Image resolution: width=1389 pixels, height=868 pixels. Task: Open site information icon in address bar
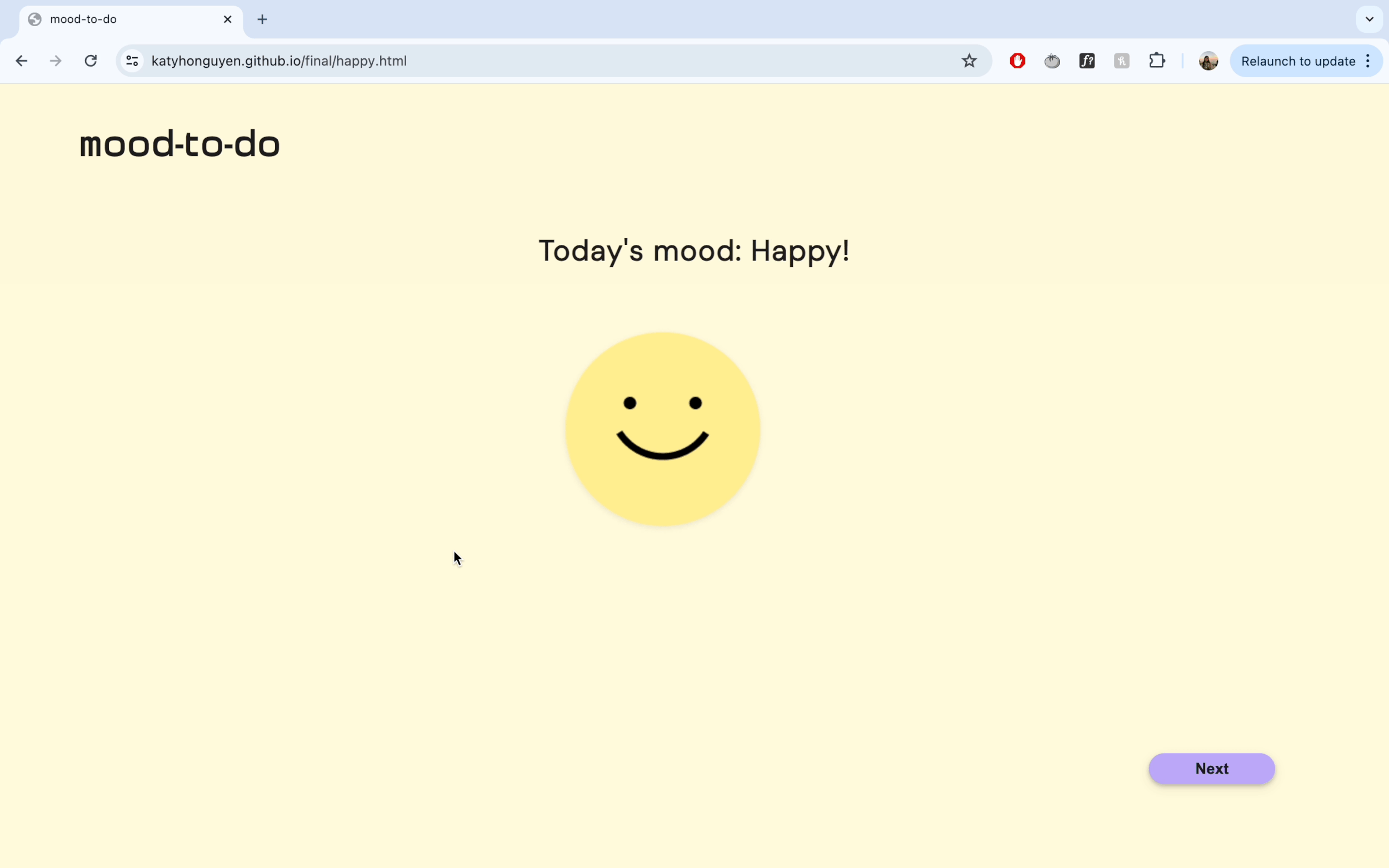[132, 61]
